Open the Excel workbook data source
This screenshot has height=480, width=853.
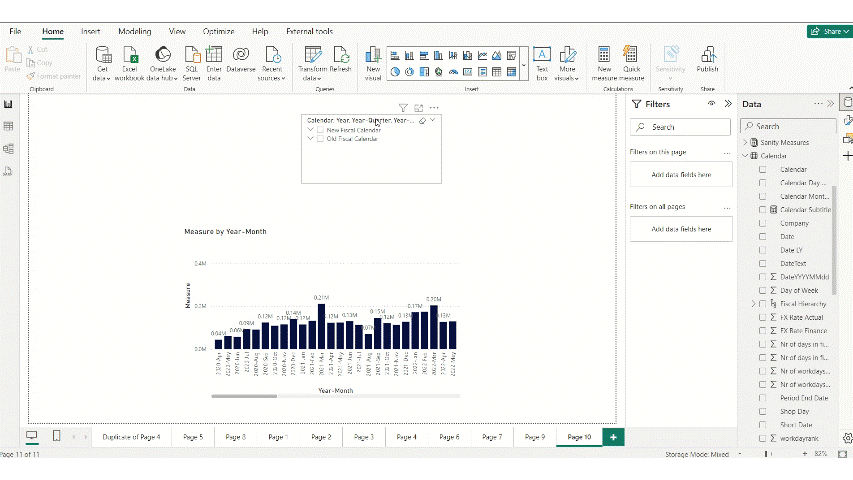pyautogui.click(x=130, y=56)
